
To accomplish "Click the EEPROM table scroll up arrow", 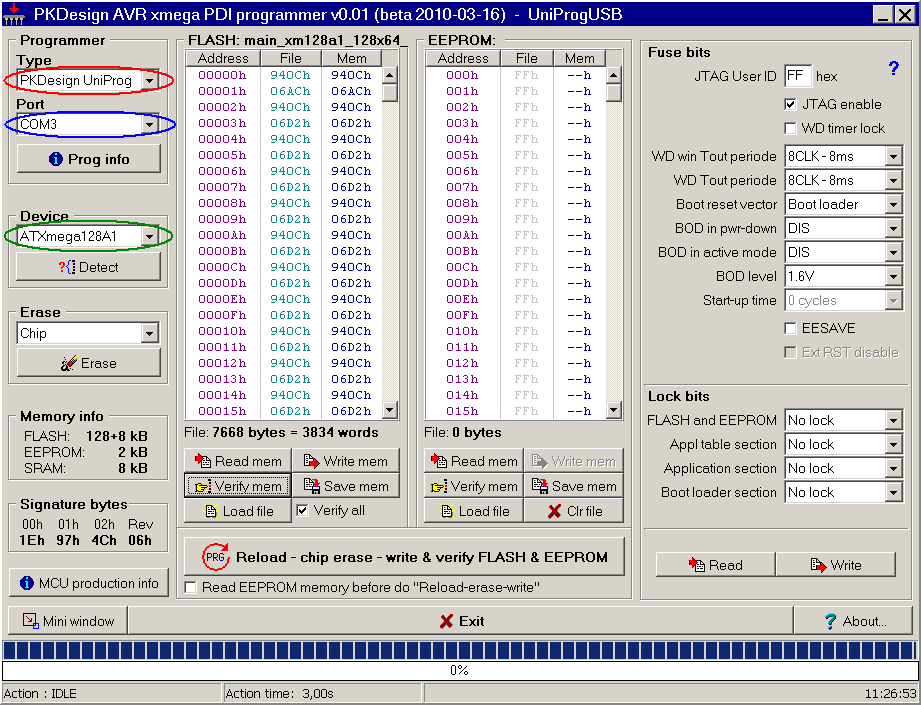I will pos(613,75).
